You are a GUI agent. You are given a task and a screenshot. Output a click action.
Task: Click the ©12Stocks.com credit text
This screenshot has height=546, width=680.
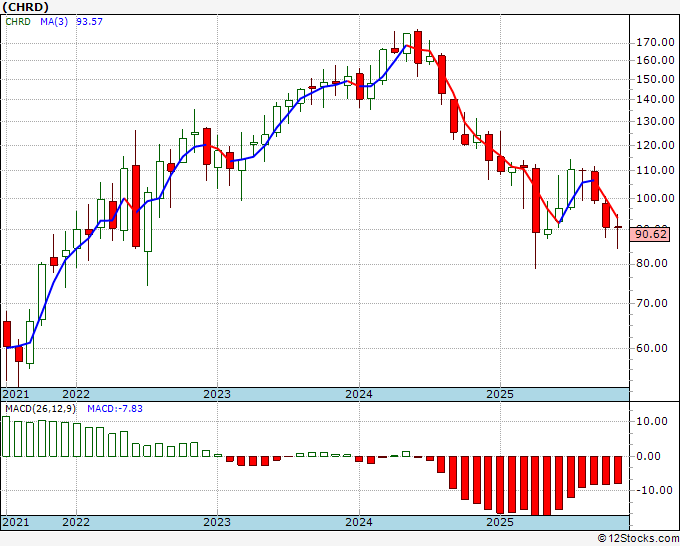[x=638, y=539]
